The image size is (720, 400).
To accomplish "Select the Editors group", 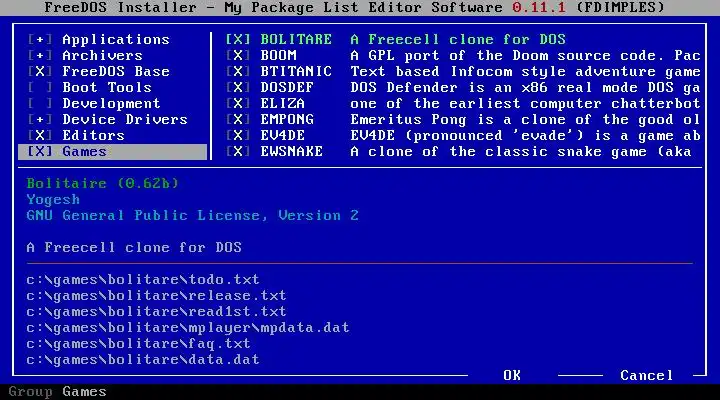I will (x=94, y=135).
